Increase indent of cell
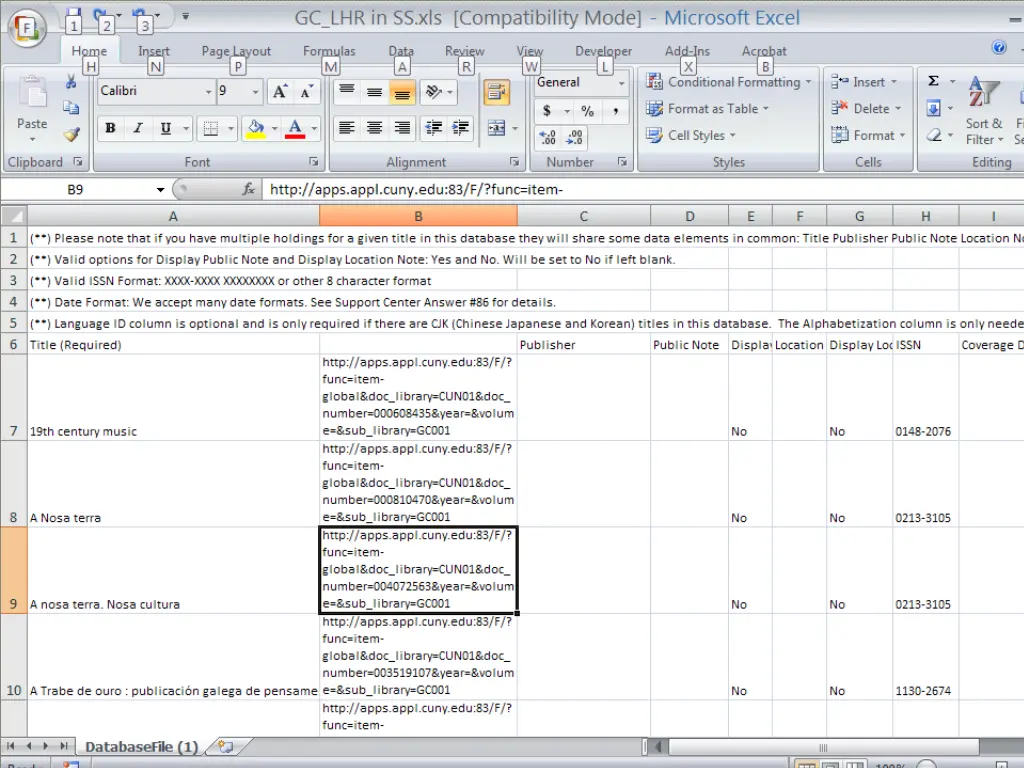1024x768 pixels. 460,128
